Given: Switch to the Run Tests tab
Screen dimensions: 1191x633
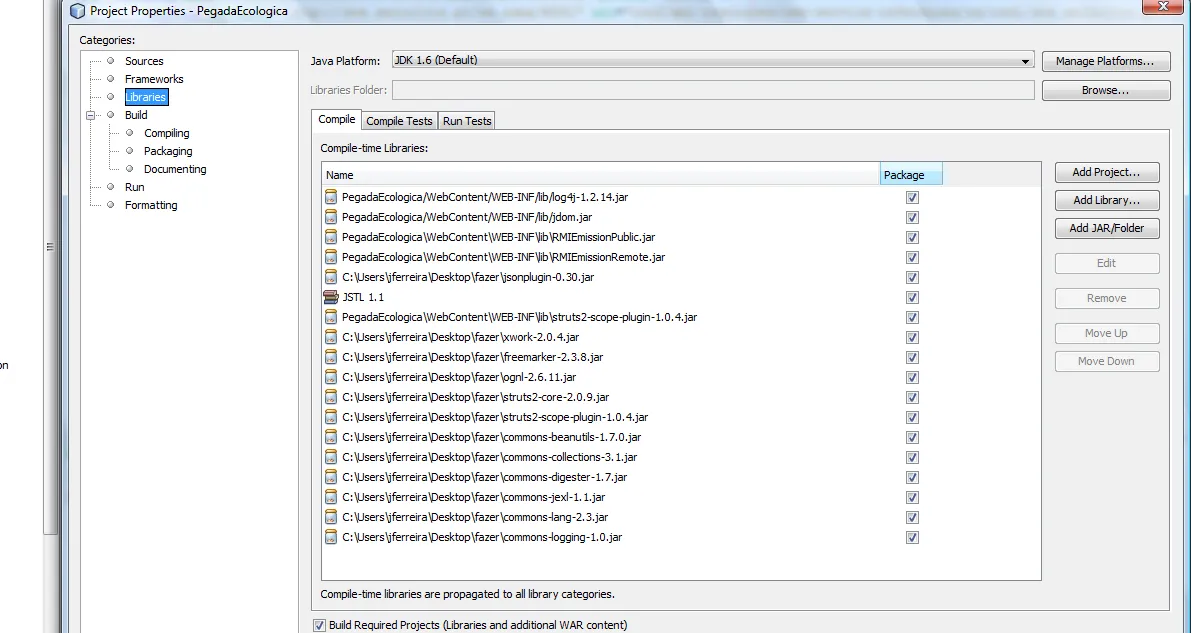Looking at the screenshot, I should (467, 121).
